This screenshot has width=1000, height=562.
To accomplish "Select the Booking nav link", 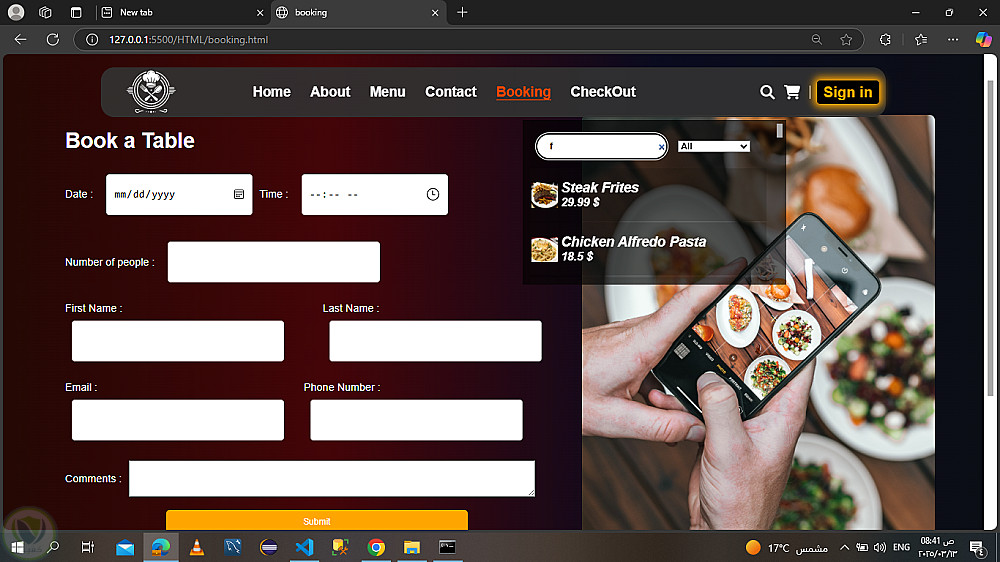I will tap(523, 92).
